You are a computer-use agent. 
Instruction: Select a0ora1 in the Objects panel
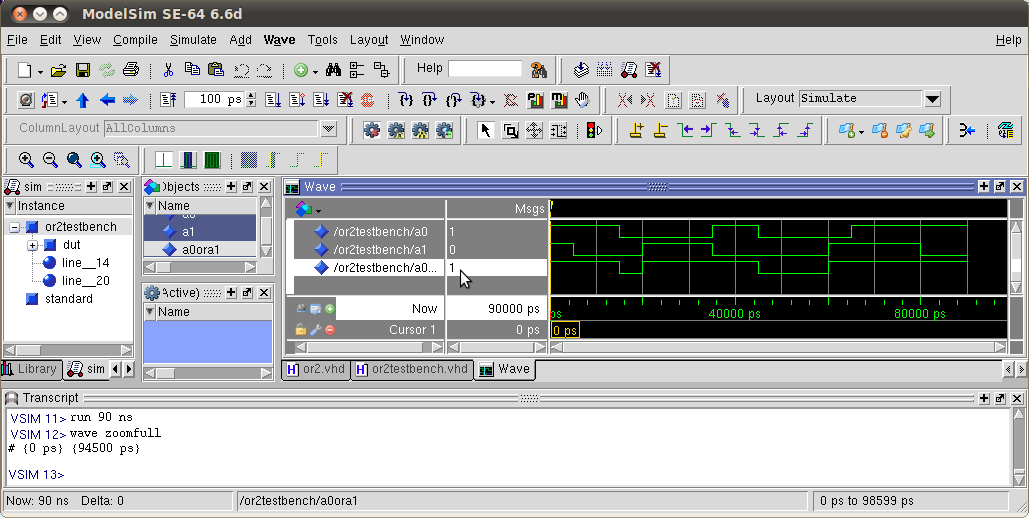200,249
